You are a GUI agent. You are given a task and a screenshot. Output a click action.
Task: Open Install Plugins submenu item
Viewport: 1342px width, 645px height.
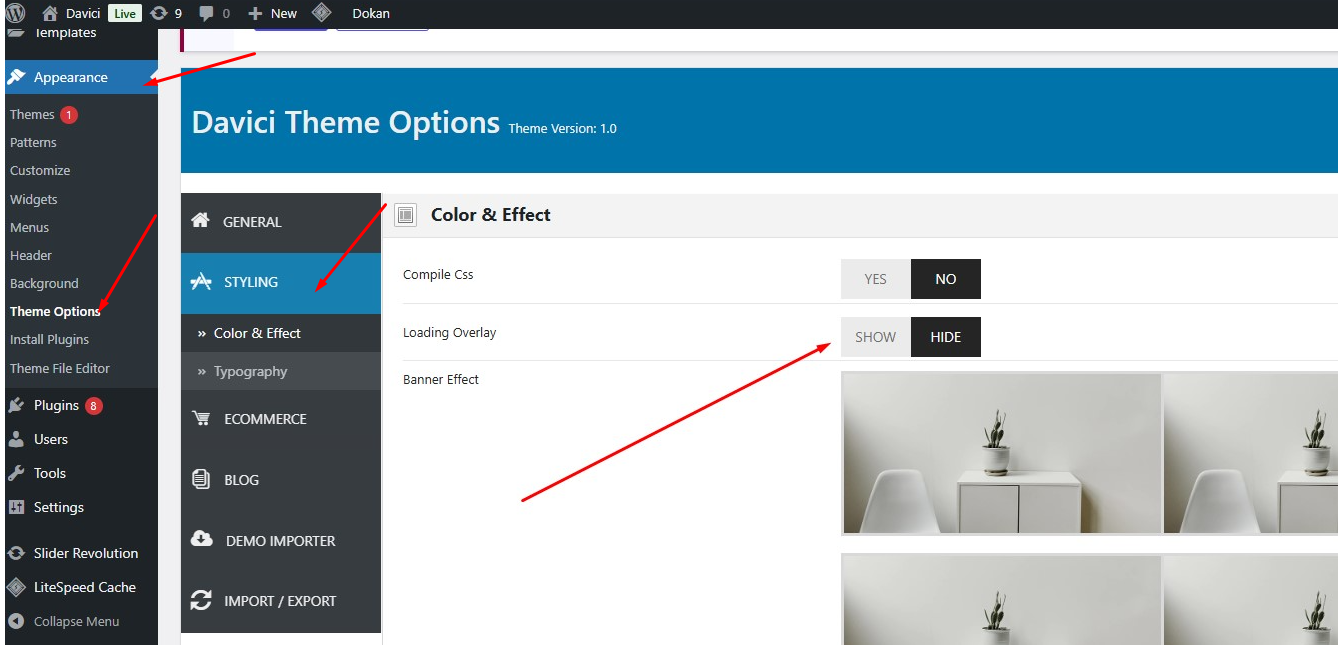(49, 339)
